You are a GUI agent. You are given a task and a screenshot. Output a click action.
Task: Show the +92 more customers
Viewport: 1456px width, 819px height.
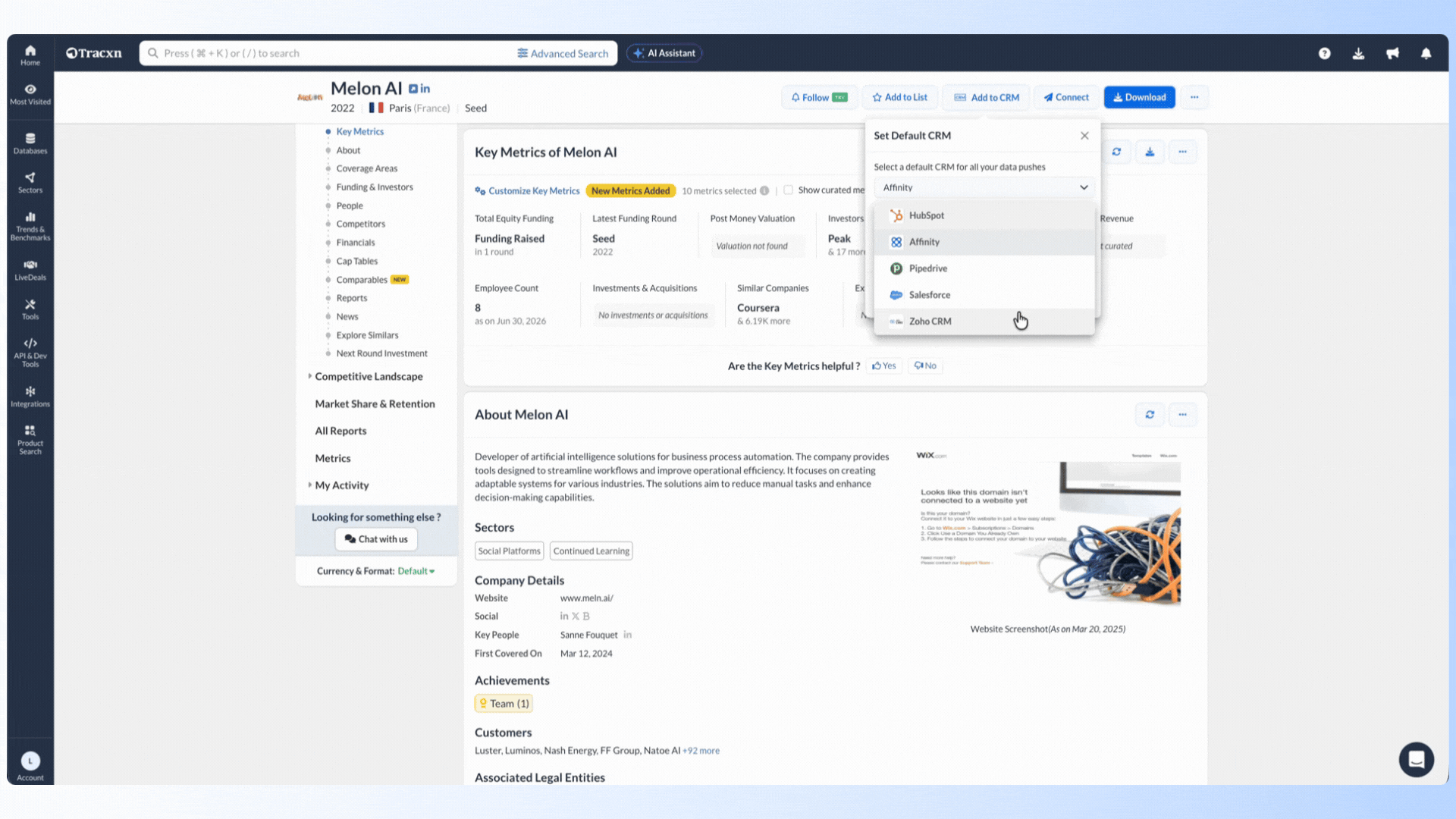pos(701,751)
